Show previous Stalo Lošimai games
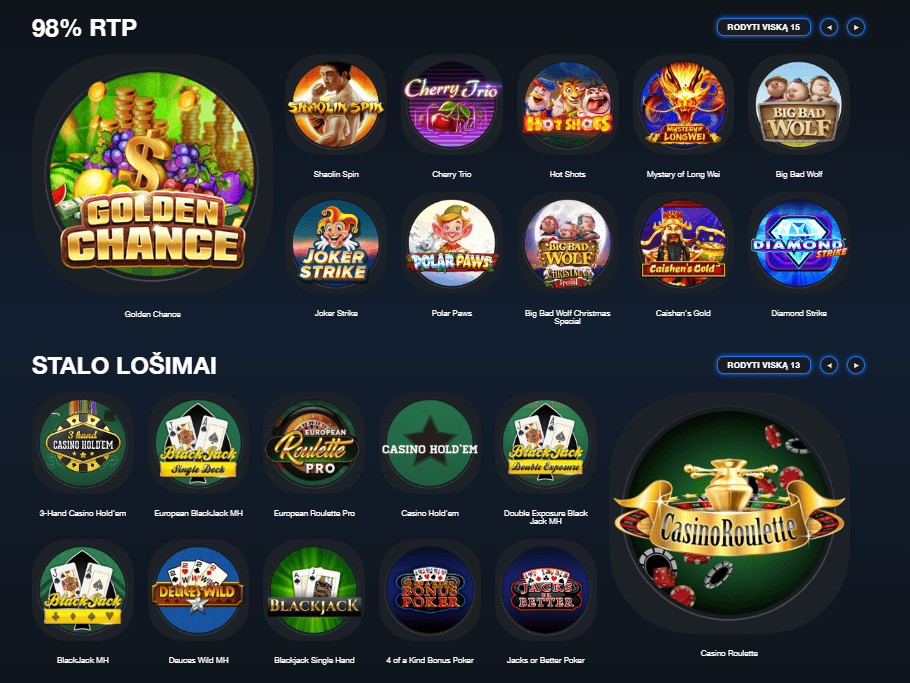The width and height of the screenshot is (910, 683). point(829,365)
